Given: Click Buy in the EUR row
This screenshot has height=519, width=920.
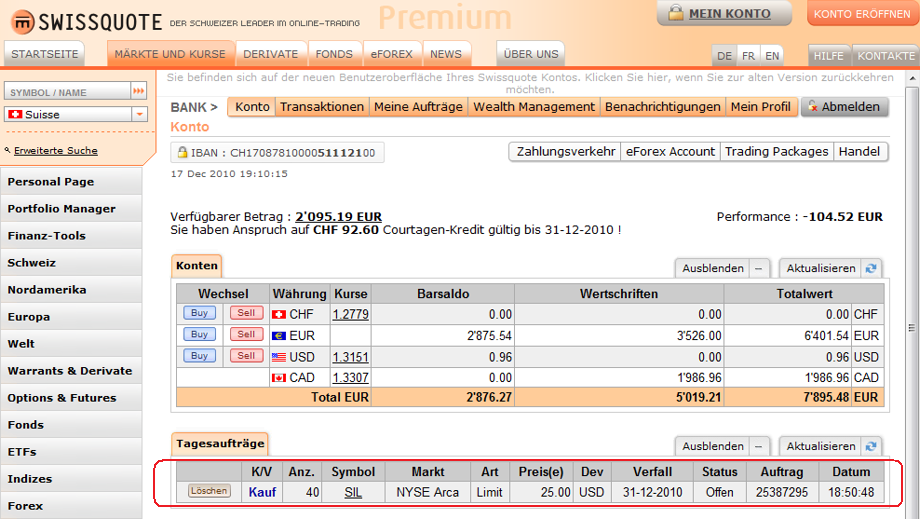Looking at the screenshot, I should point(199,334).
